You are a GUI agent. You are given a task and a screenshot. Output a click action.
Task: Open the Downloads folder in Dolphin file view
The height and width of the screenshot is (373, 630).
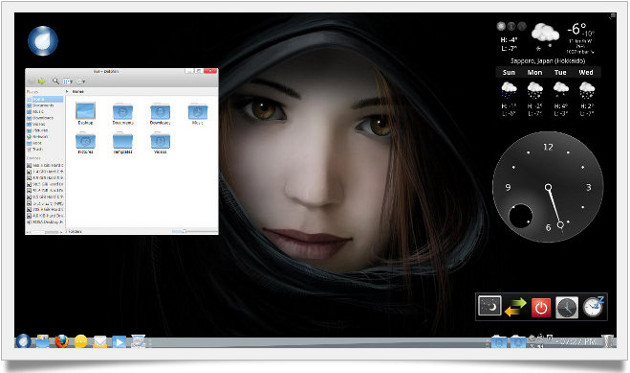160,114
